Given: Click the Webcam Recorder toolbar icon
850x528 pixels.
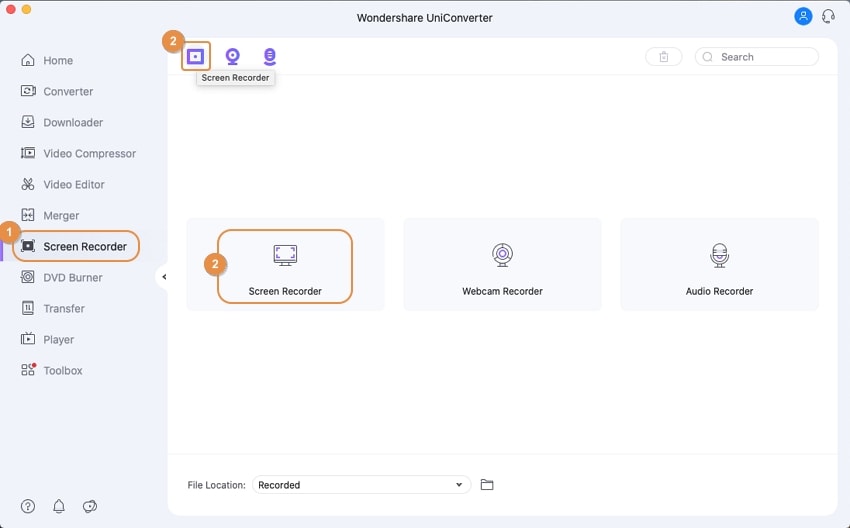Looking at the screenshot, I should pos(233,56).
